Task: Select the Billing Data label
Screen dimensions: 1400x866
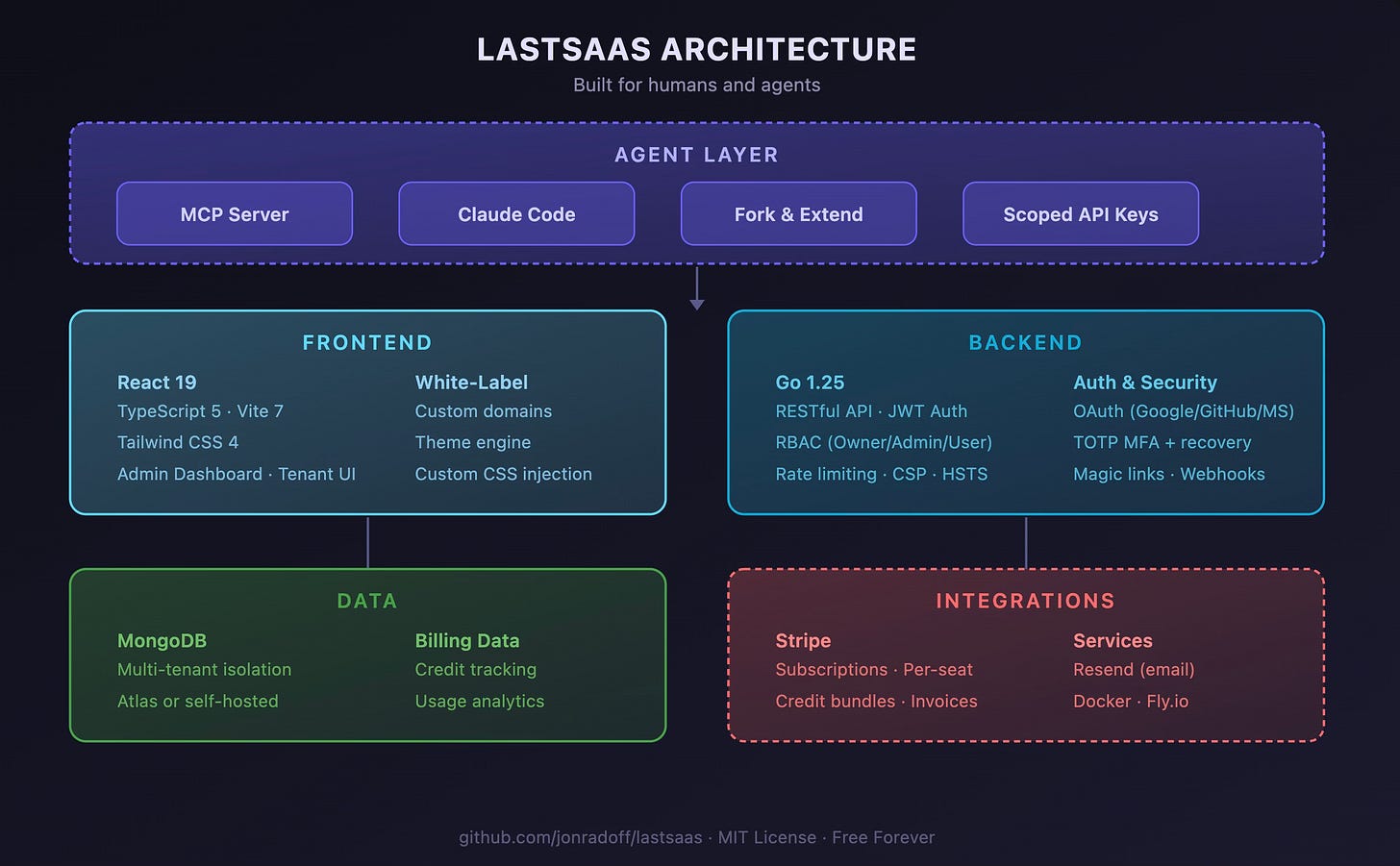Action: [x=467, y=641]
